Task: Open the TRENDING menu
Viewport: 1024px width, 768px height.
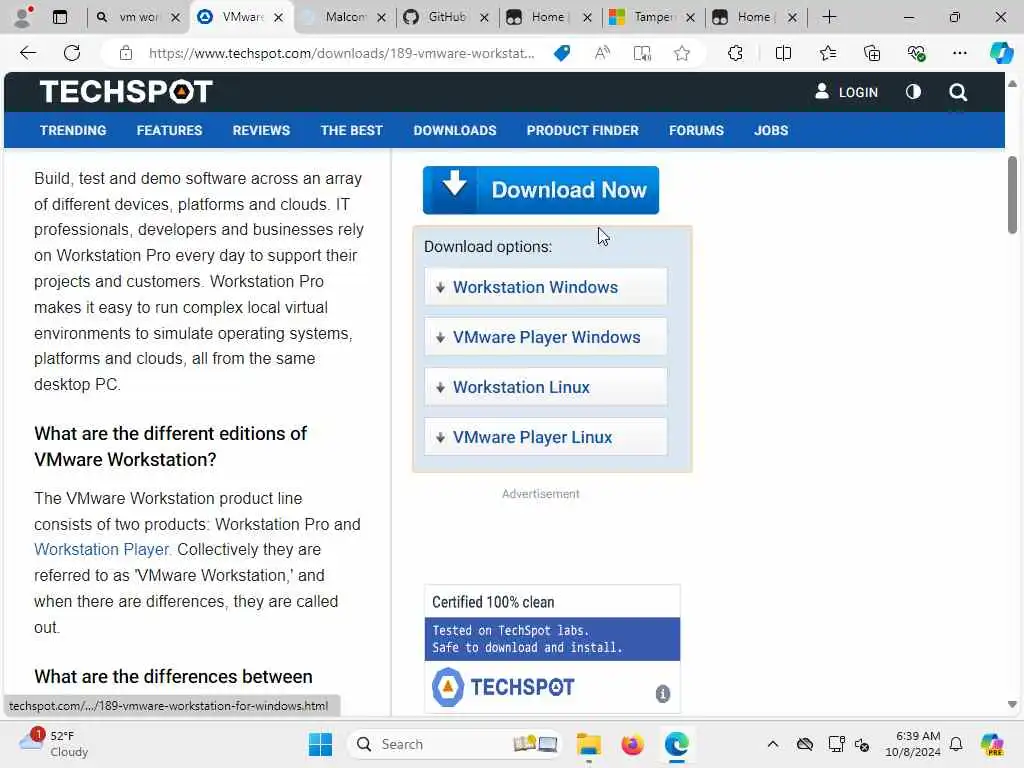Action: click(x=73, y=131)
